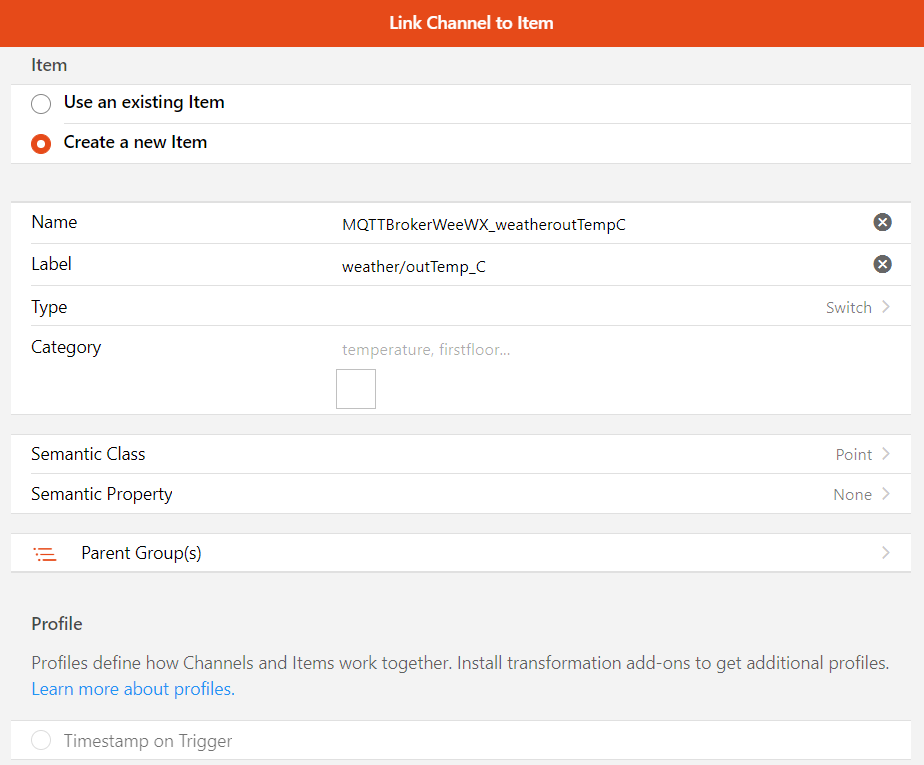
Task: Click into the Name input field
Action: (601, 225)
